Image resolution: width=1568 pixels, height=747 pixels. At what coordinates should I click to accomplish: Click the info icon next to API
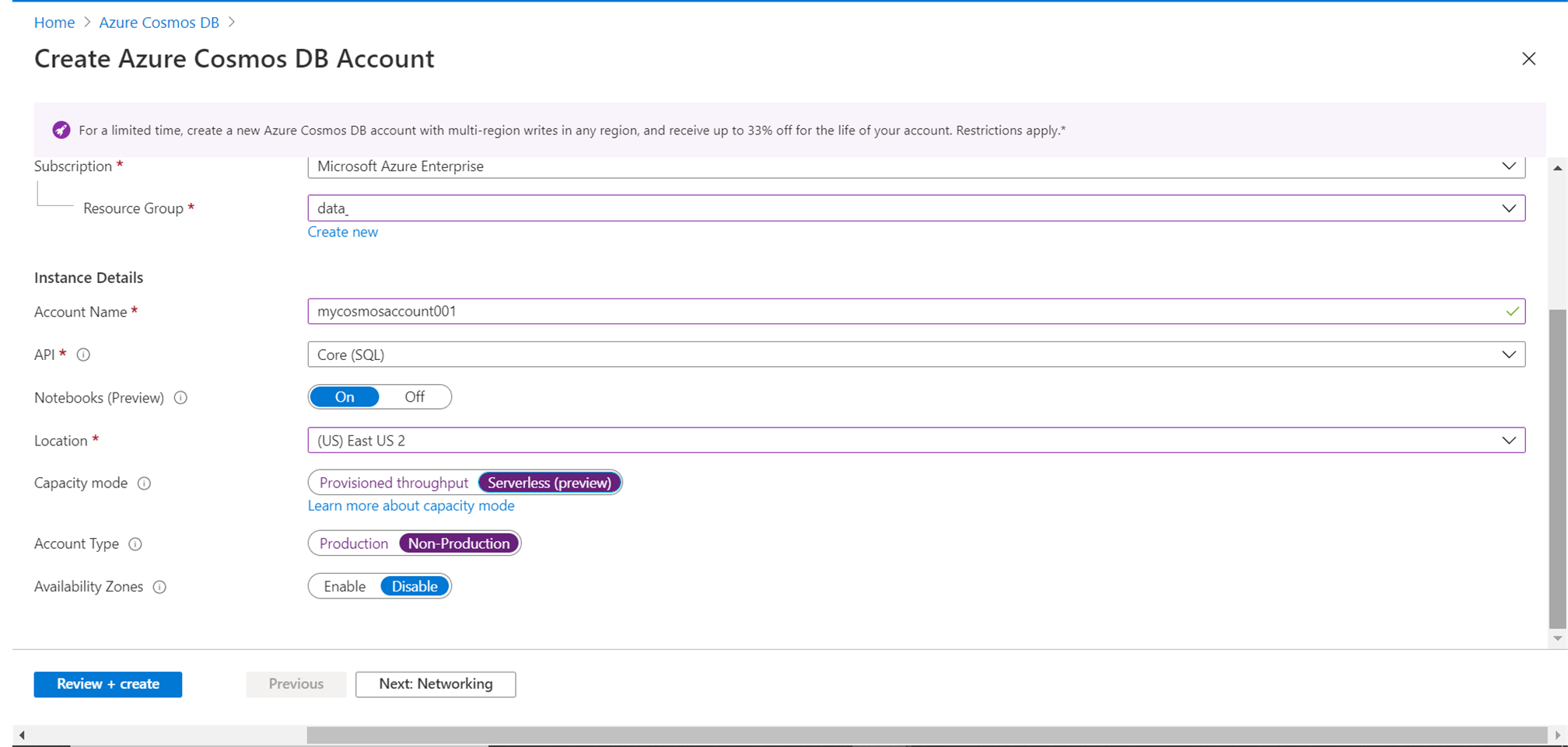[83, 355]
